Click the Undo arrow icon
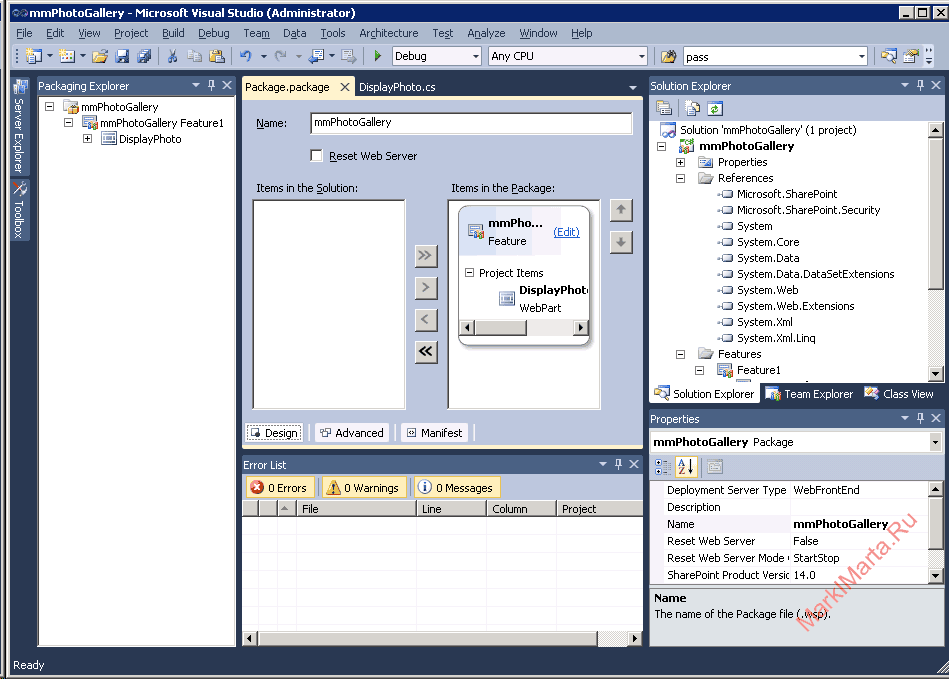 (x=246, y=56)
